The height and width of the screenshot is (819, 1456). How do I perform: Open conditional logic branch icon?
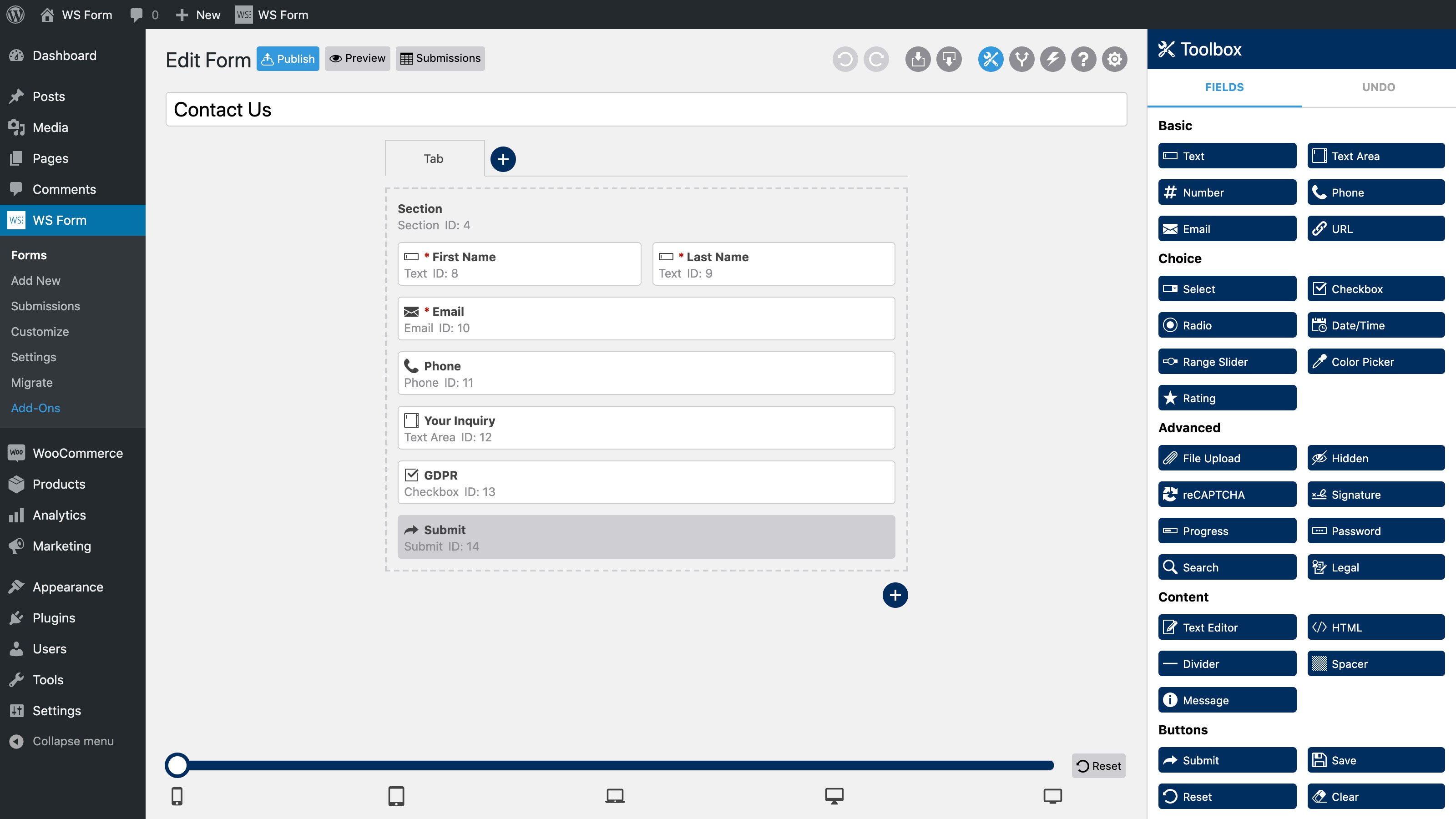coord(1022,59)
